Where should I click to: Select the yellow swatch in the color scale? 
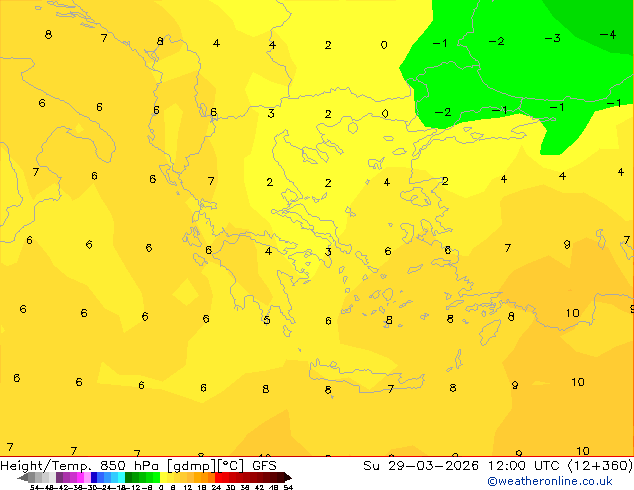pos(163,477)
